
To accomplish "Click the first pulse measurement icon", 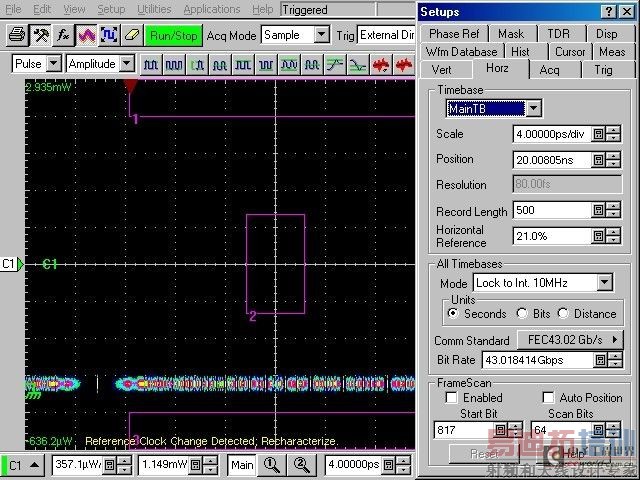I will click(x=151, y=64).
